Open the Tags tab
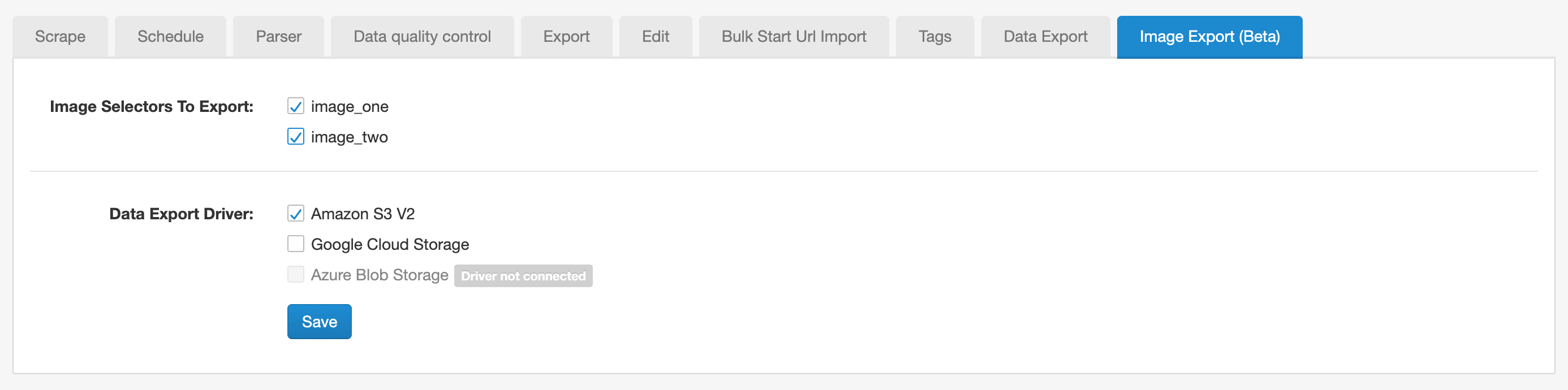 (x=935, y=37)
